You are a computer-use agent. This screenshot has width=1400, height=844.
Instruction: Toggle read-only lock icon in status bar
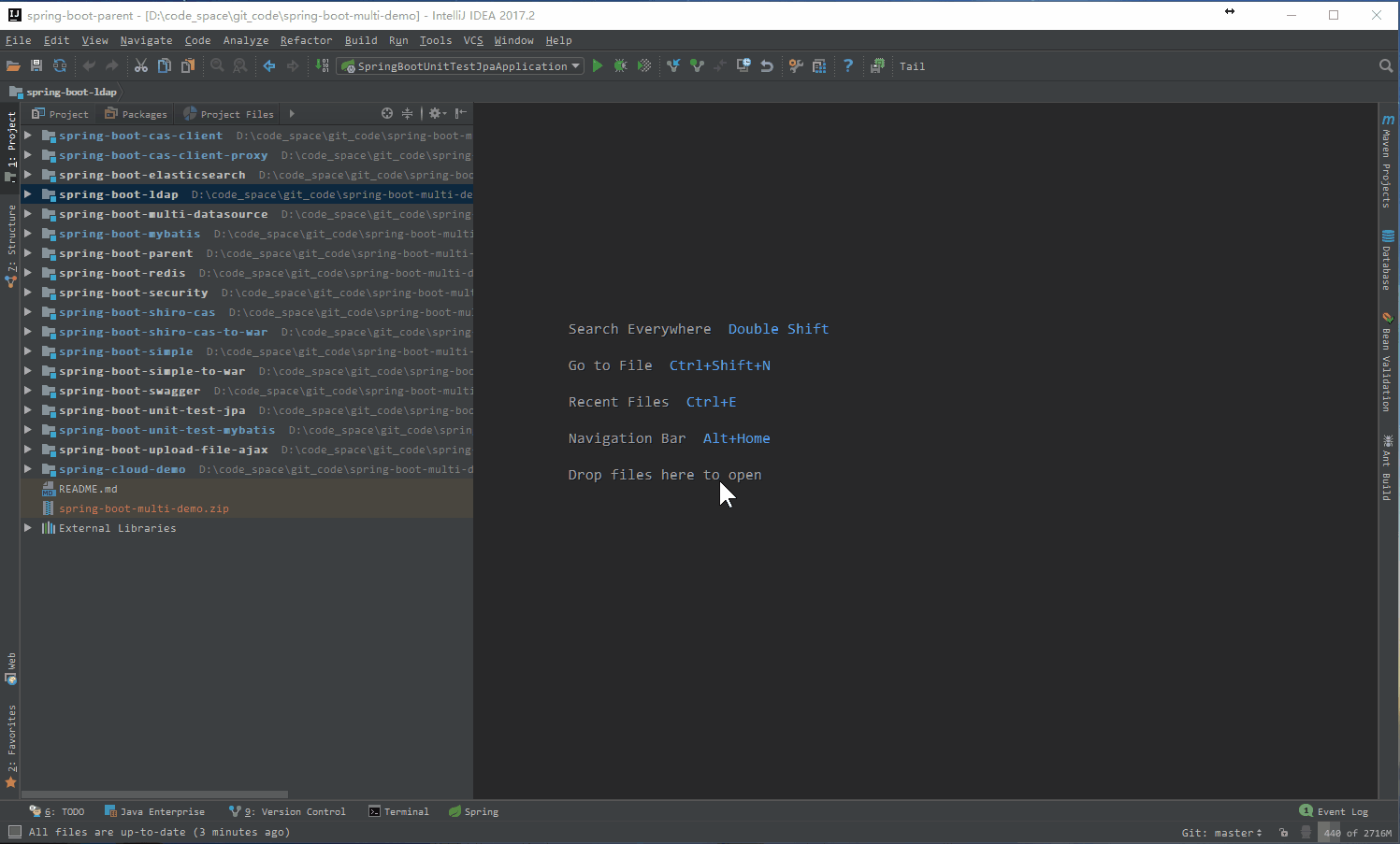click(1283, 833)
